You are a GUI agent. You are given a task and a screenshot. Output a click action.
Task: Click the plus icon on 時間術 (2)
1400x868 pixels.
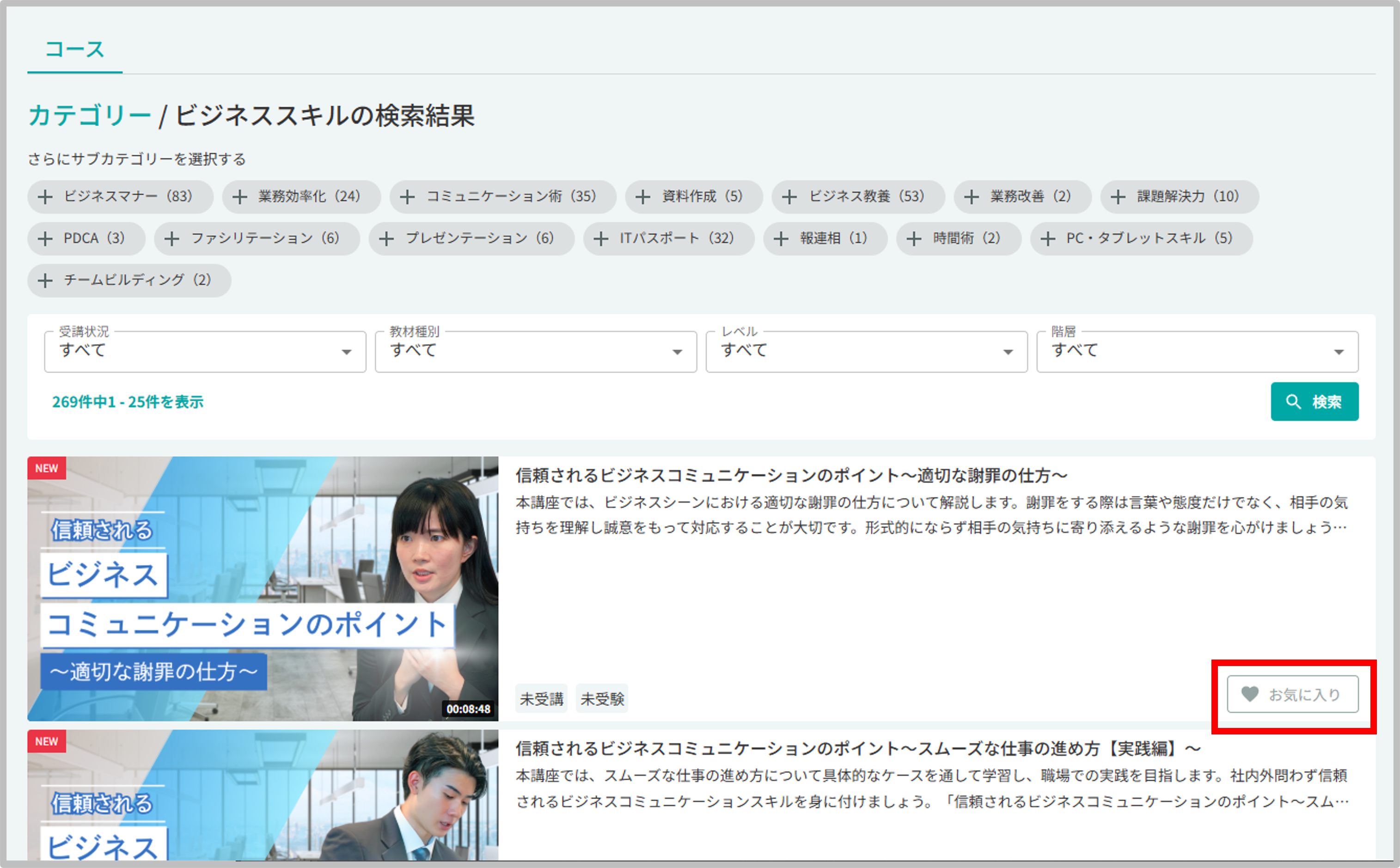[x=914, y=239]
